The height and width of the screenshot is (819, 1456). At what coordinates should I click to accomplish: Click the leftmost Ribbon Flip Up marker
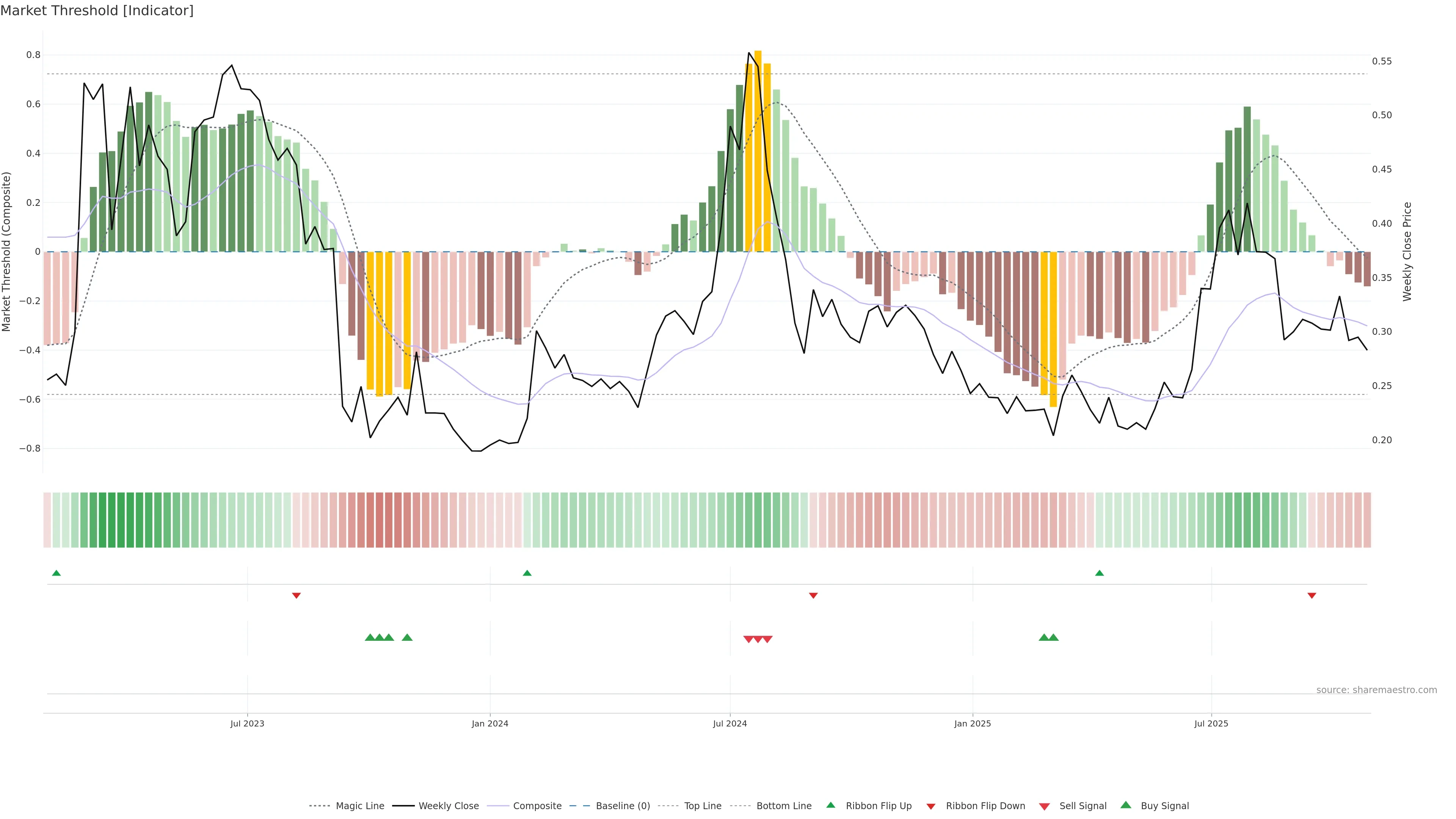pos(56,573)
